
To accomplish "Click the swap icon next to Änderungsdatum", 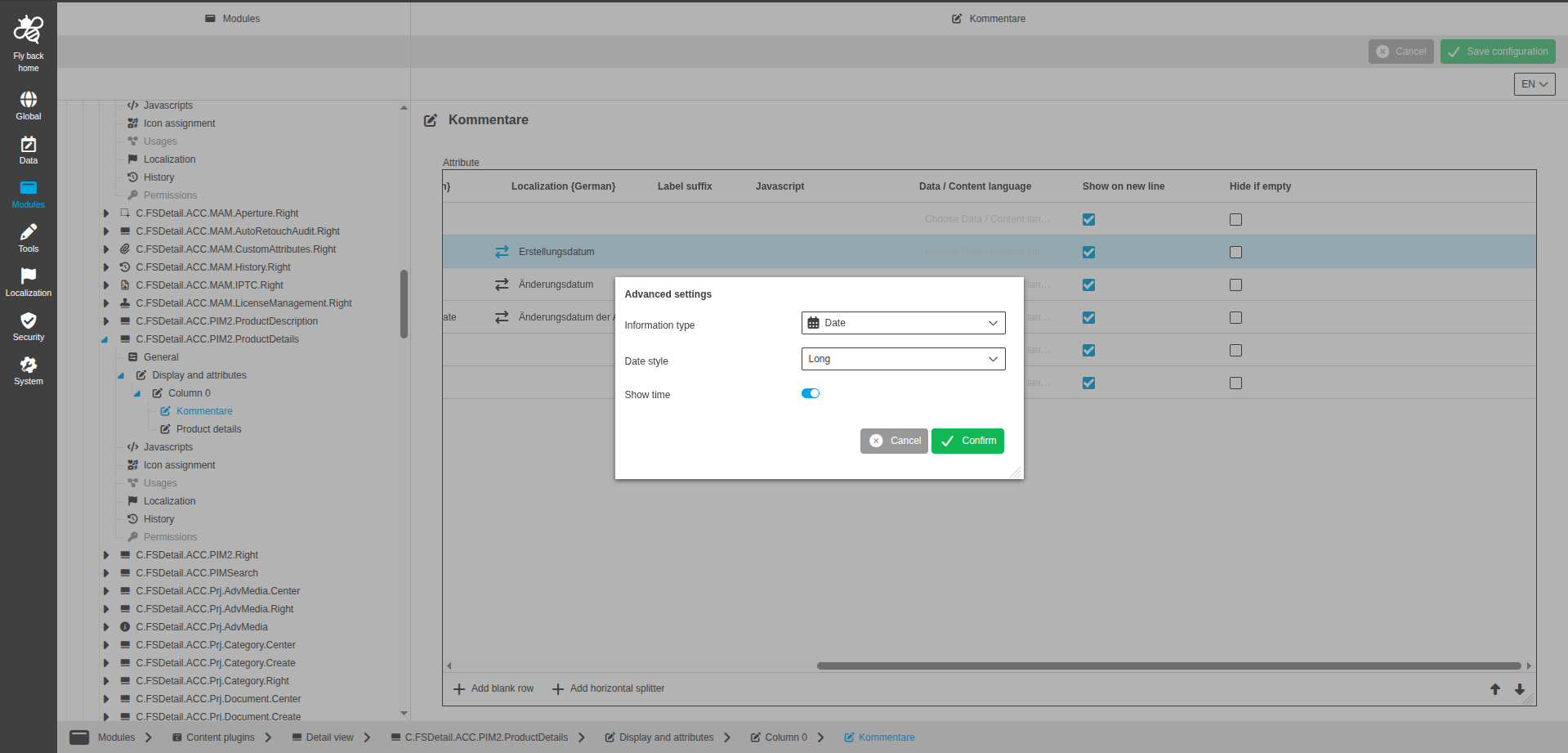I will point(502,285).
